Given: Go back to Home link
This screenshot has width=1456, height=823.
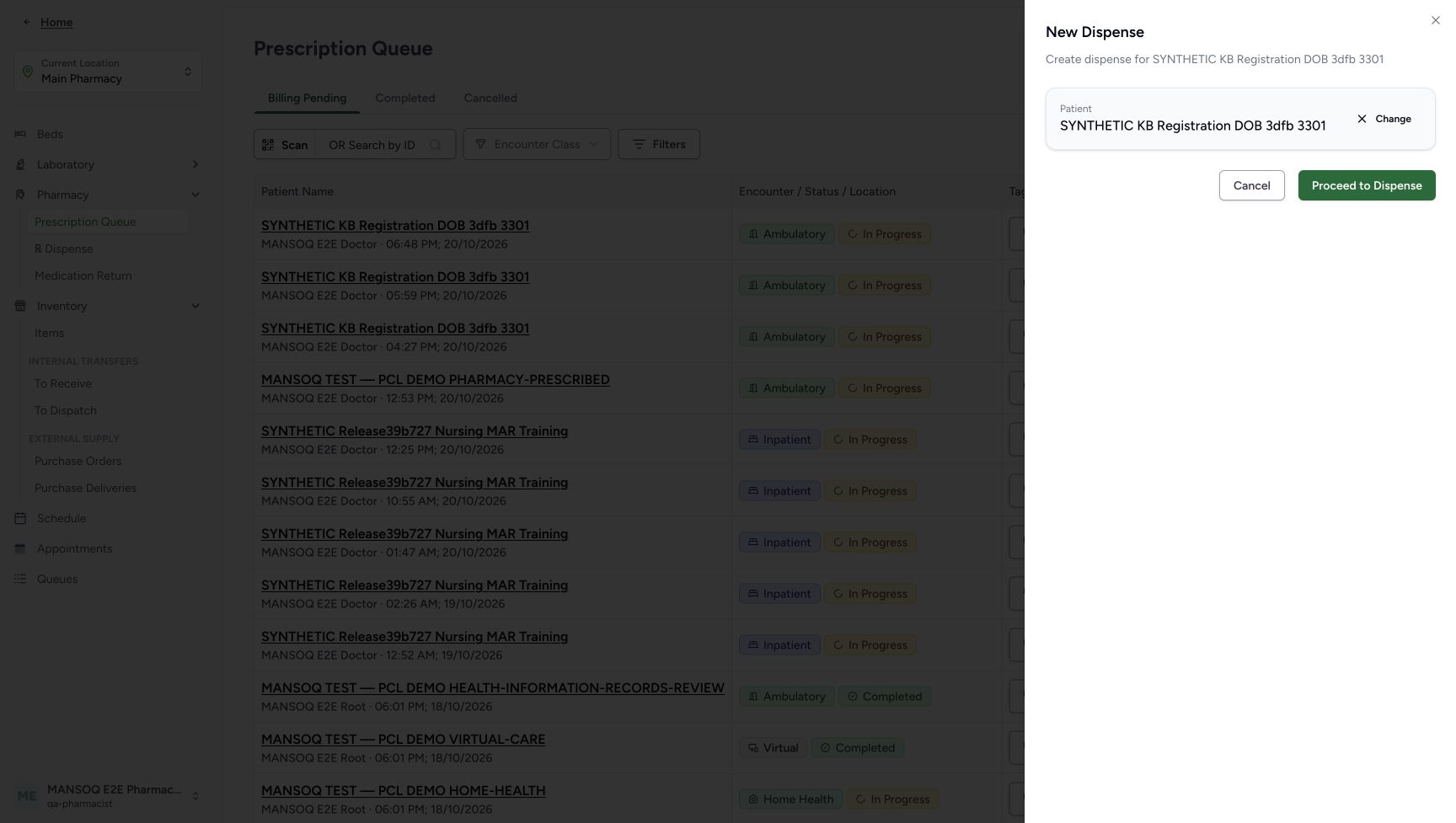Looking at the screenshot, I should coord(56,22).
